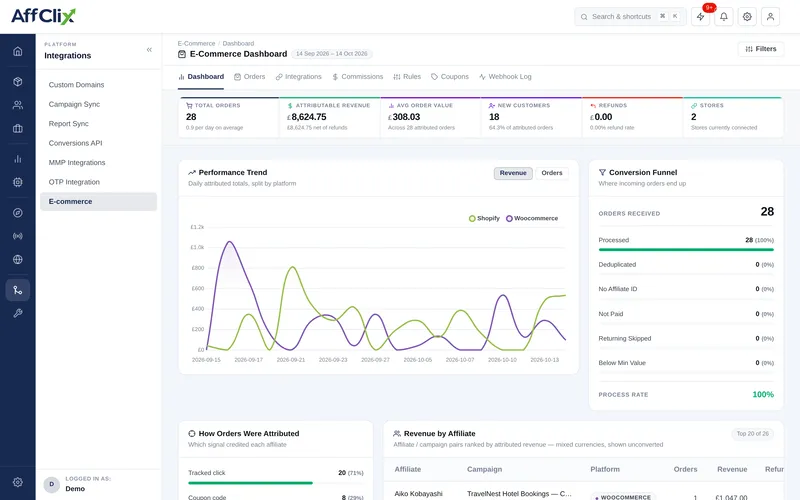Click the Processed progress bar in the funnel
This screenshot has width=800, height=500.
click(686, 249)
